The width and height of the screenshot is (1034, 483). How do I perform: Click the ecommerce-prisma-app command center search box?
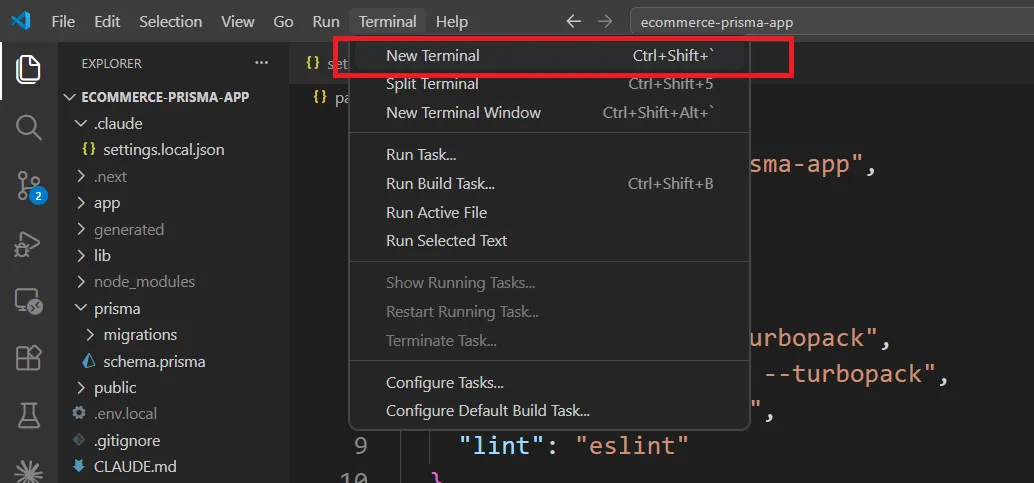[832, 22]
